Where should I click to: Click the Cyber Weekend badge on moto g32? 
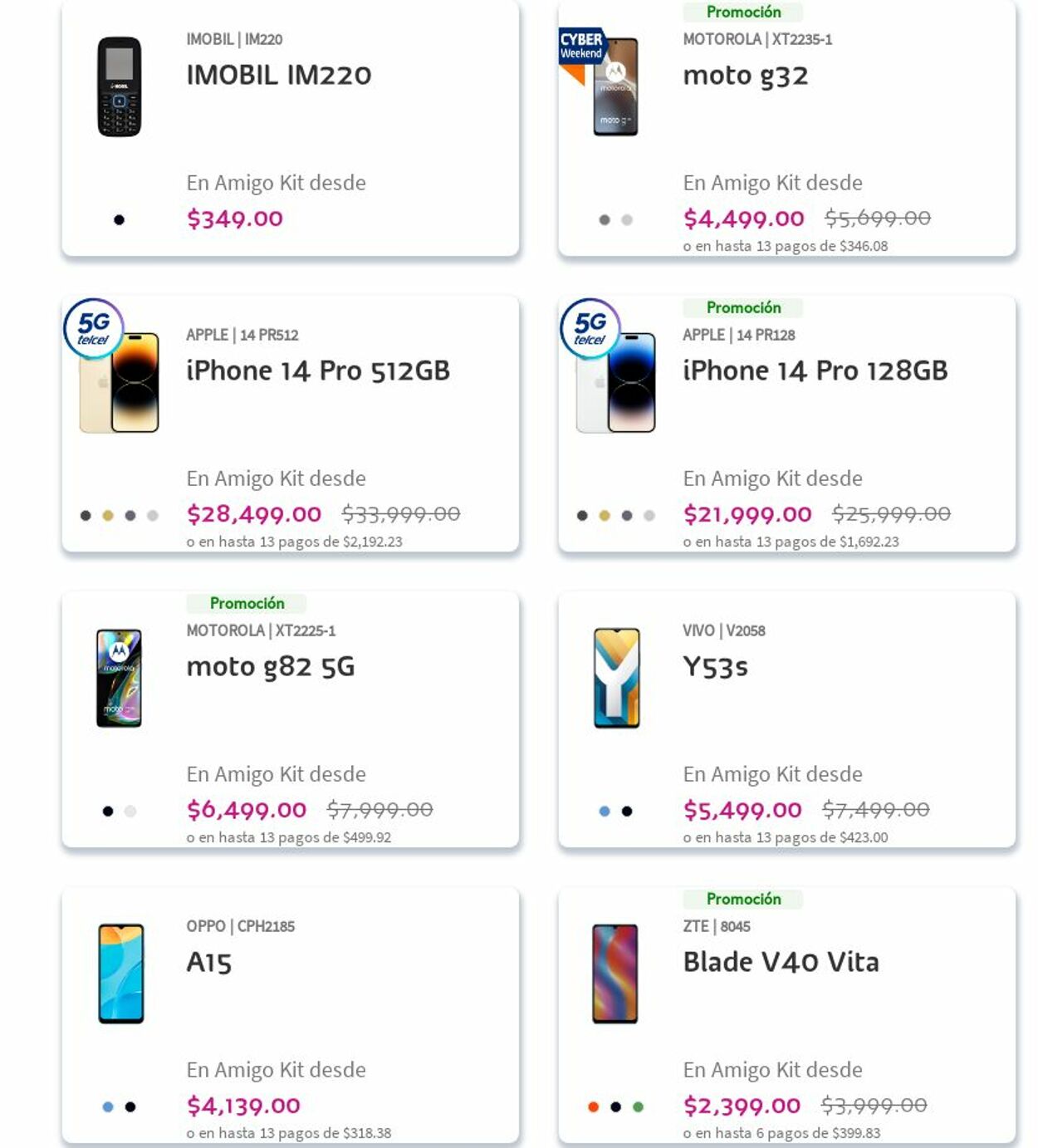pos(580,47)
